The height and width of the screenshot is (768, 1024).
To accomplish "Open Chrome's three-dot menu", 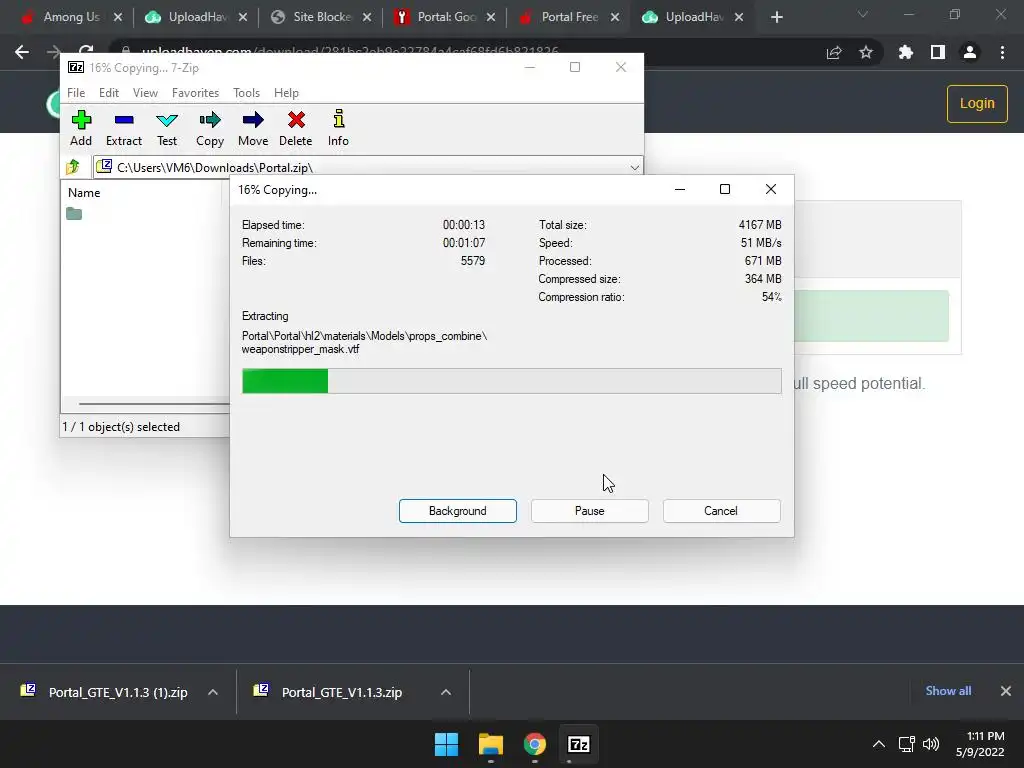I will tap(1002, 52).
